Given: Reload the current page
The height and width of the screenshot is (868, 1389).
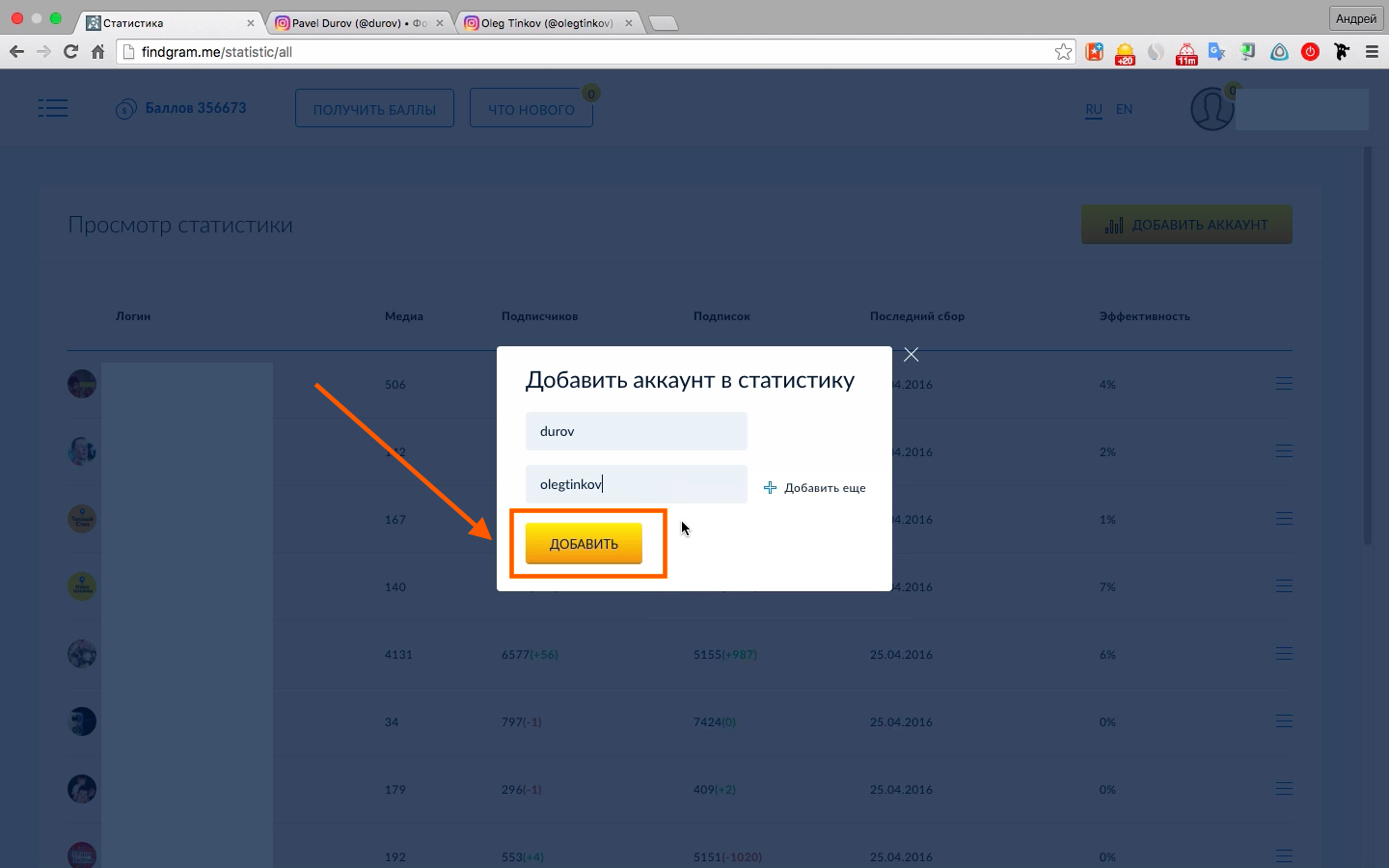Looking at the screenshot, I should pyautogui.click(x=70, y=52).
